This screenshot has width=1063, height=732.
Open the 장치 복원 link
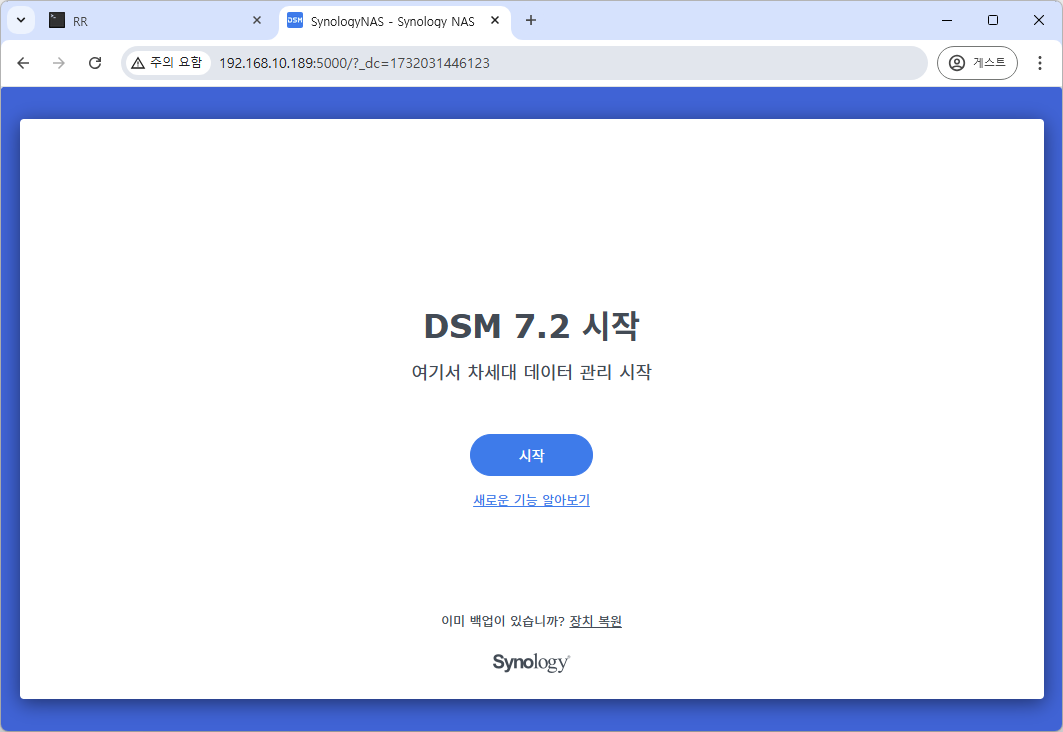[x=595, y=621]
